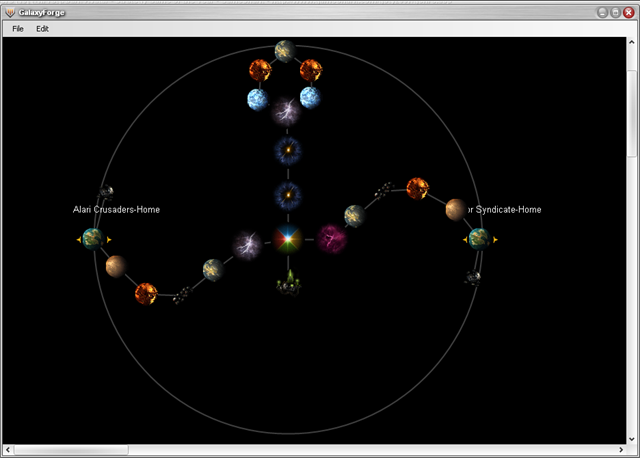This screenshot has height=458, width=640.
Task: Select the Syndicate home planet
Action: click(480, 239)
